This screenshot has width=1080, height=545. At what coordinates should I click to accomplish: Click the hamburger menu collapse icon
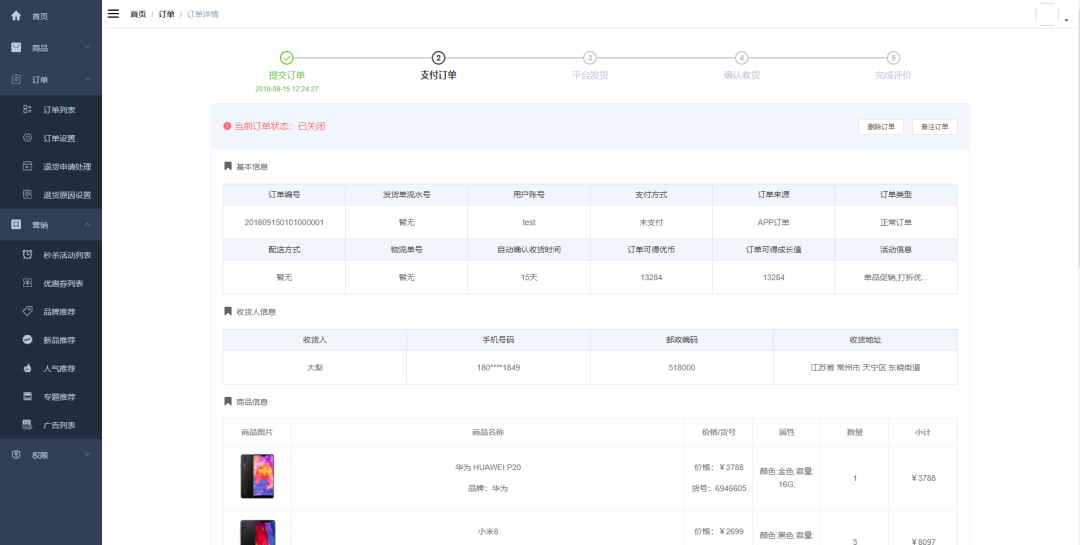(x=113, y=14)
